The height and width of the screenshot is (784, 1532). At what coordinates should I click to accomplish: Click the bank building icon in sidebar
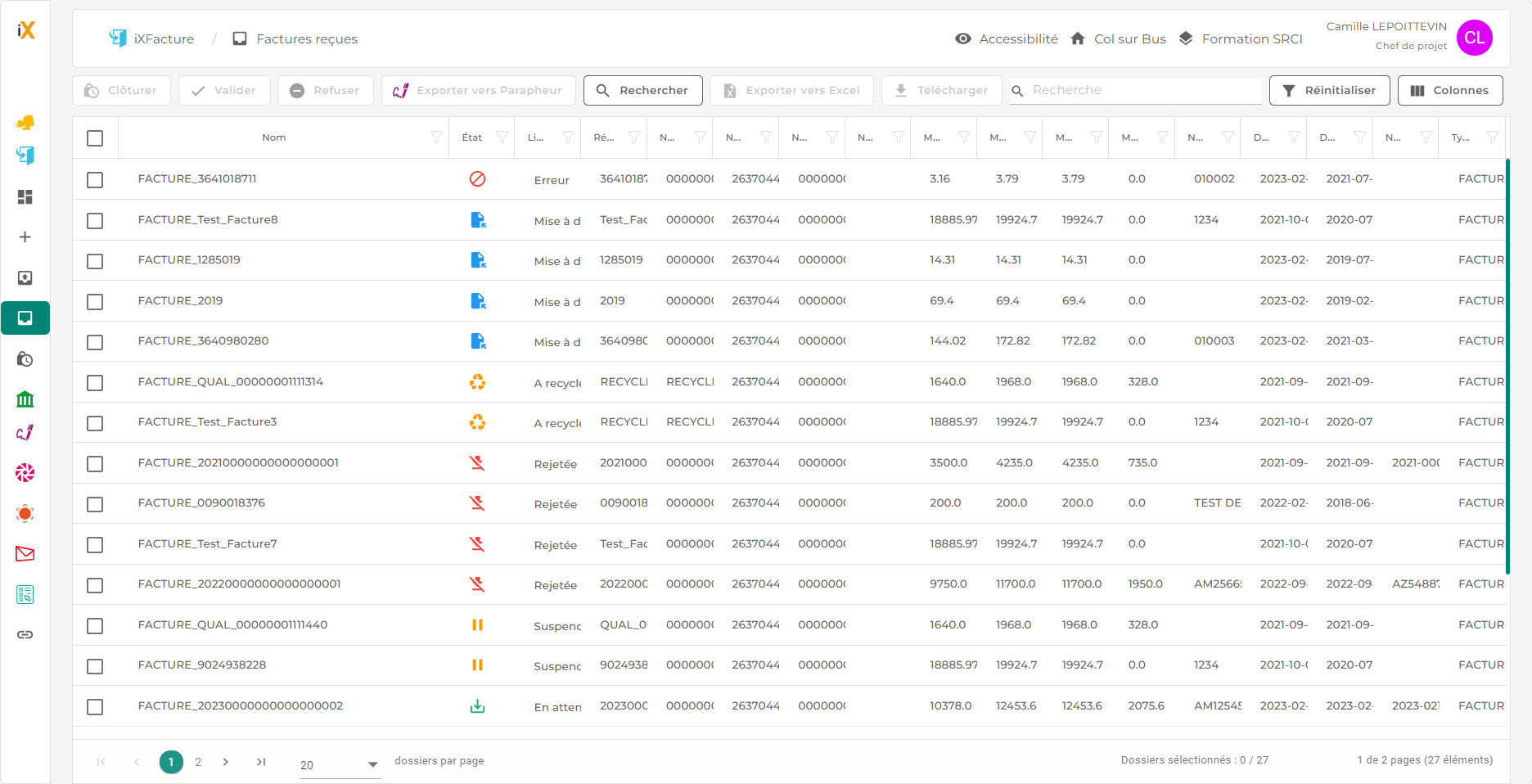tap(25, 399)
